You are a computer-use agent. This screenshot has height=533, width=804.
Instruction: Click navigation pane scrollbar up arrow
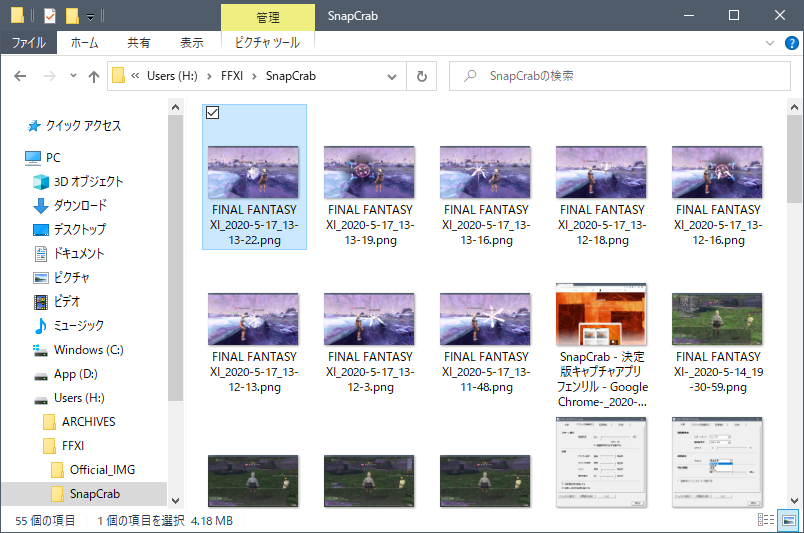coord(175,107)
